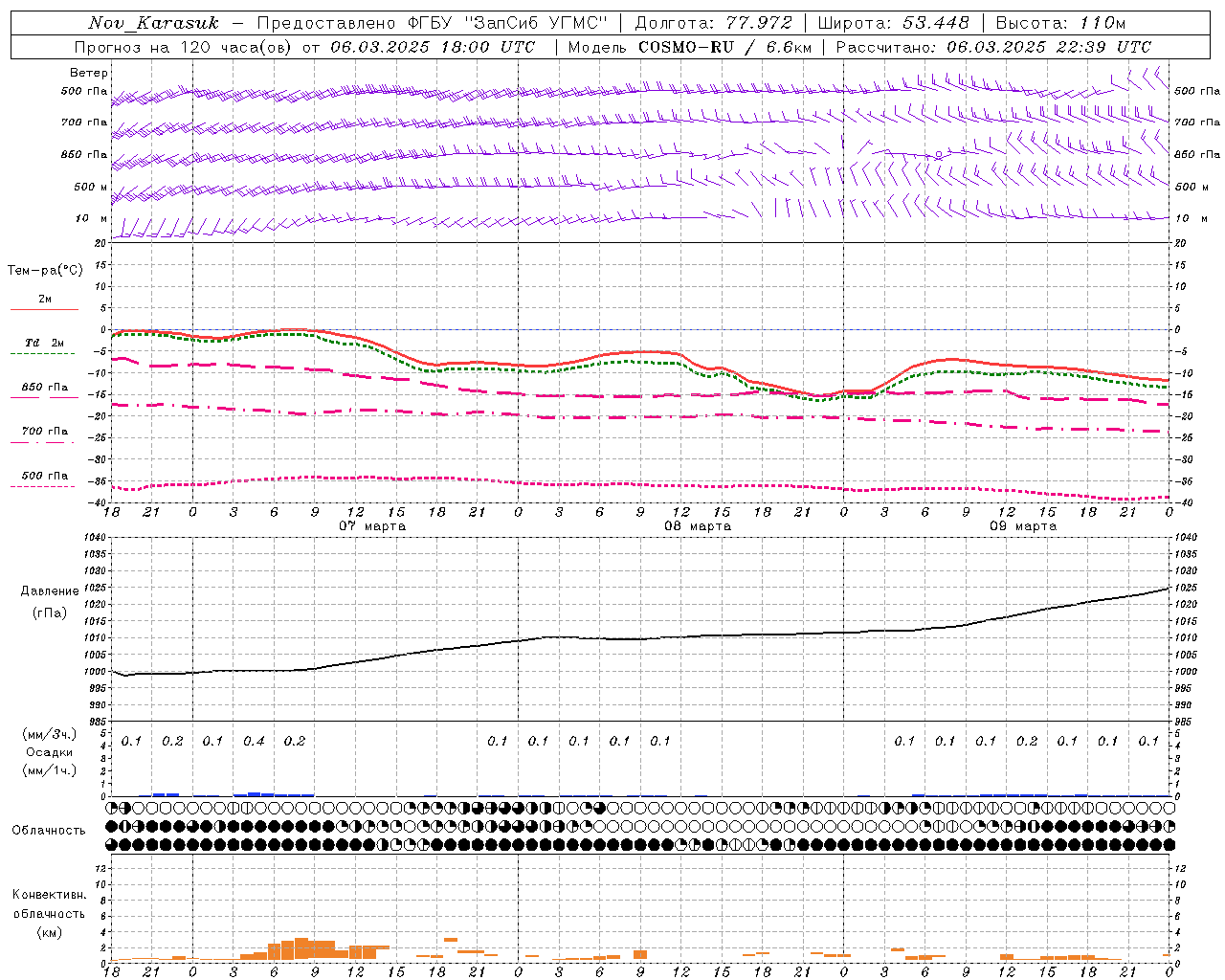1225x980 pixels.
Task: Click the Облачность cloud cover label
Action: (49, 830)
